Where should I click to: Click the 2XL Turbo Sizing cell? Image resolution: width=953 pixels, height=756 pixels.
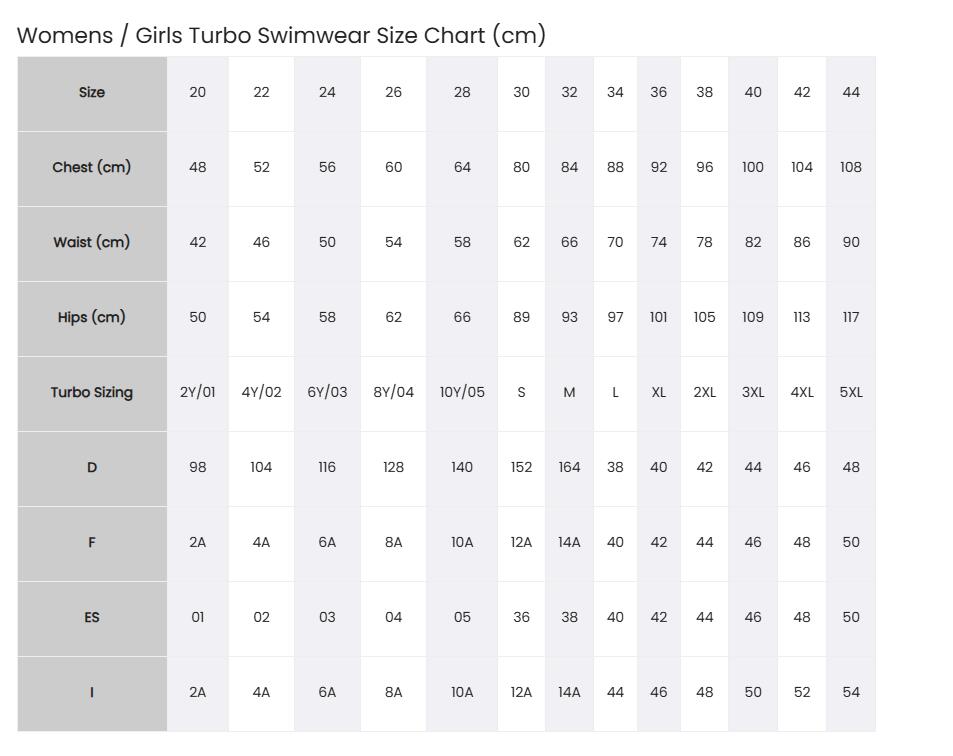[704, 393]
